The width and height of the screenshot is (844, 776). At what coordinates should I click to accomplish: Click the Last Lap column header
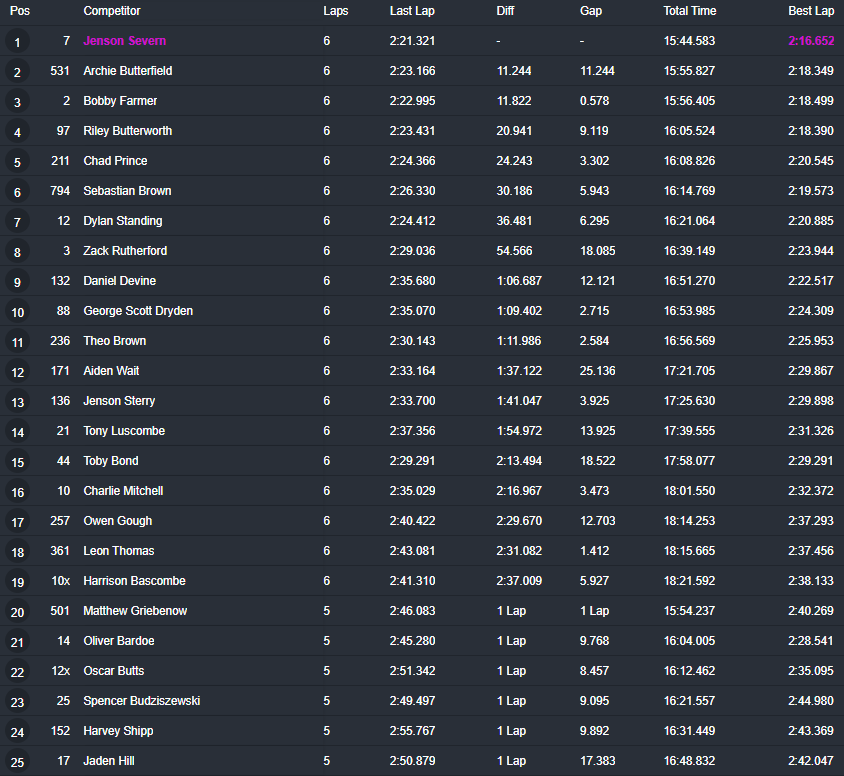(x=412, y=11)
